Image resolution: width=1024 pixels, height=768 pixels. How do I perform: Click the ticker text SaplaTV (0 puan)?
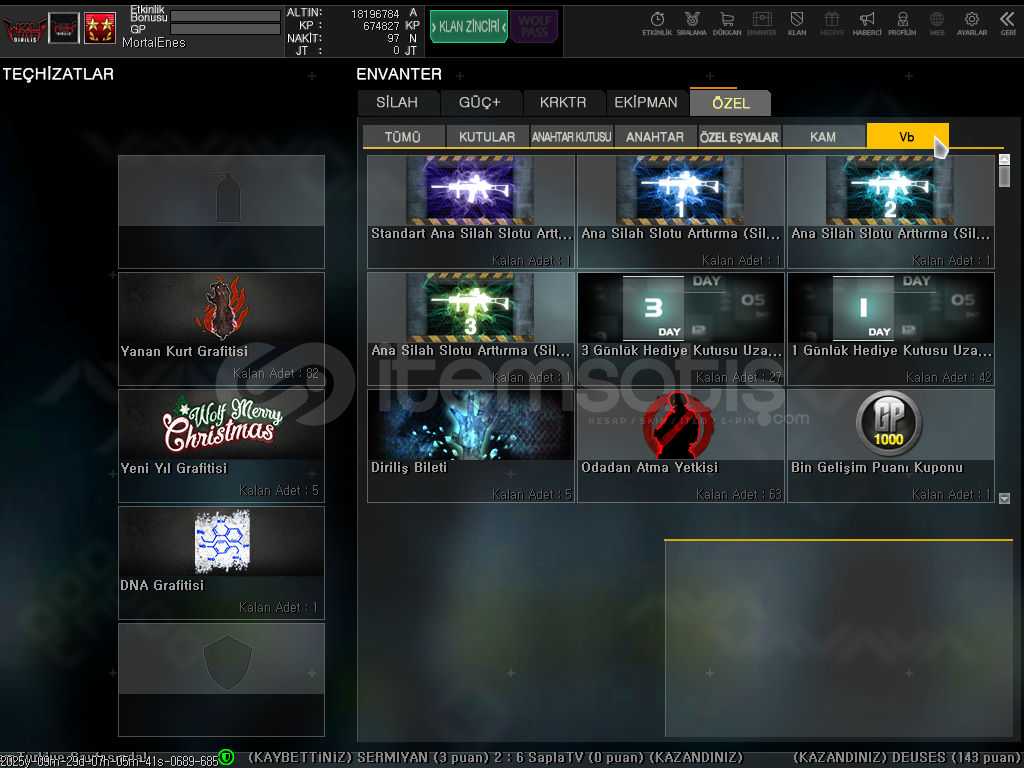(x=586, y=758)
